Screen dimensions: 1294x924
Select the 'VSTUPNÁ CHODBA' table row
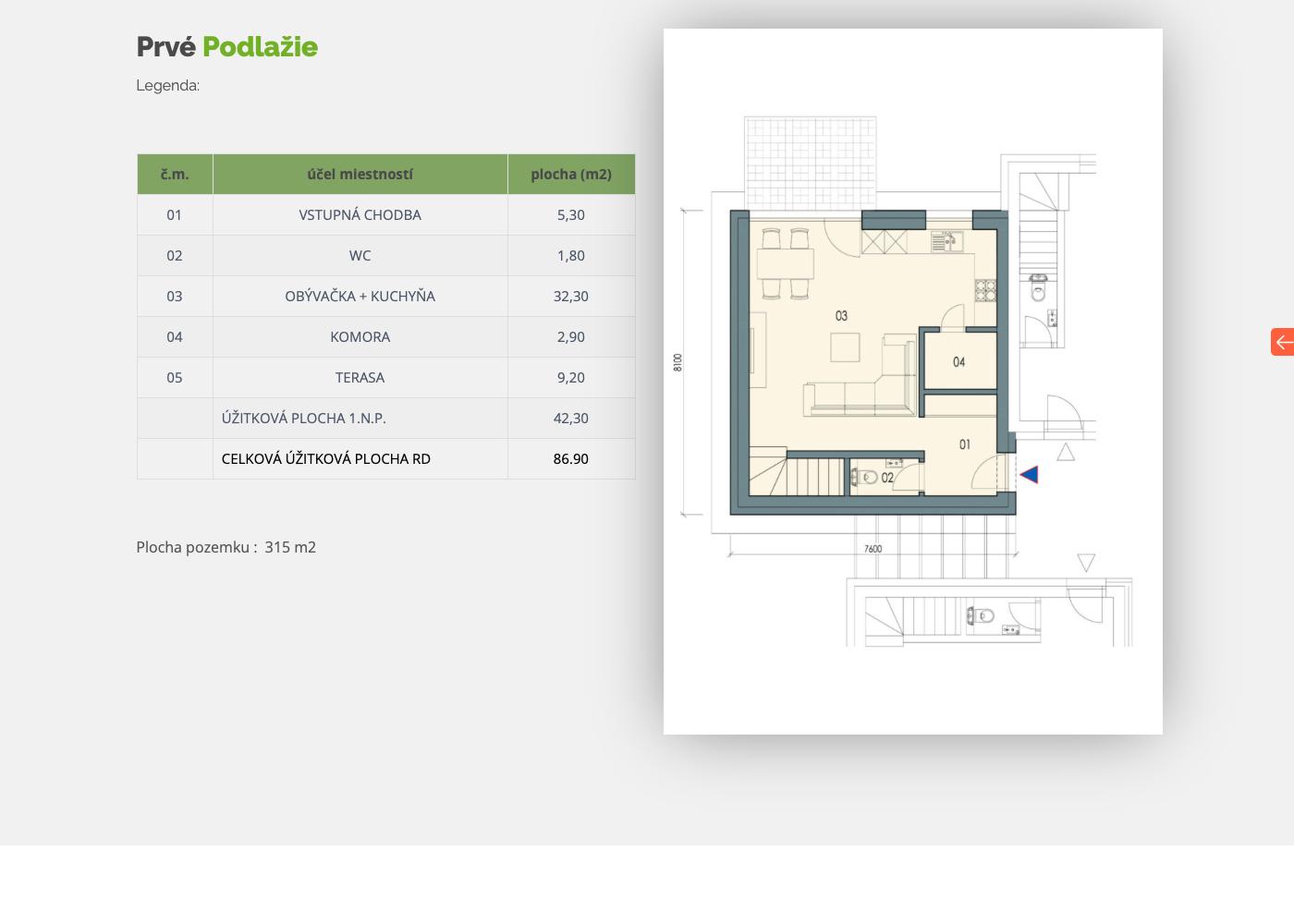pos(360,214)
